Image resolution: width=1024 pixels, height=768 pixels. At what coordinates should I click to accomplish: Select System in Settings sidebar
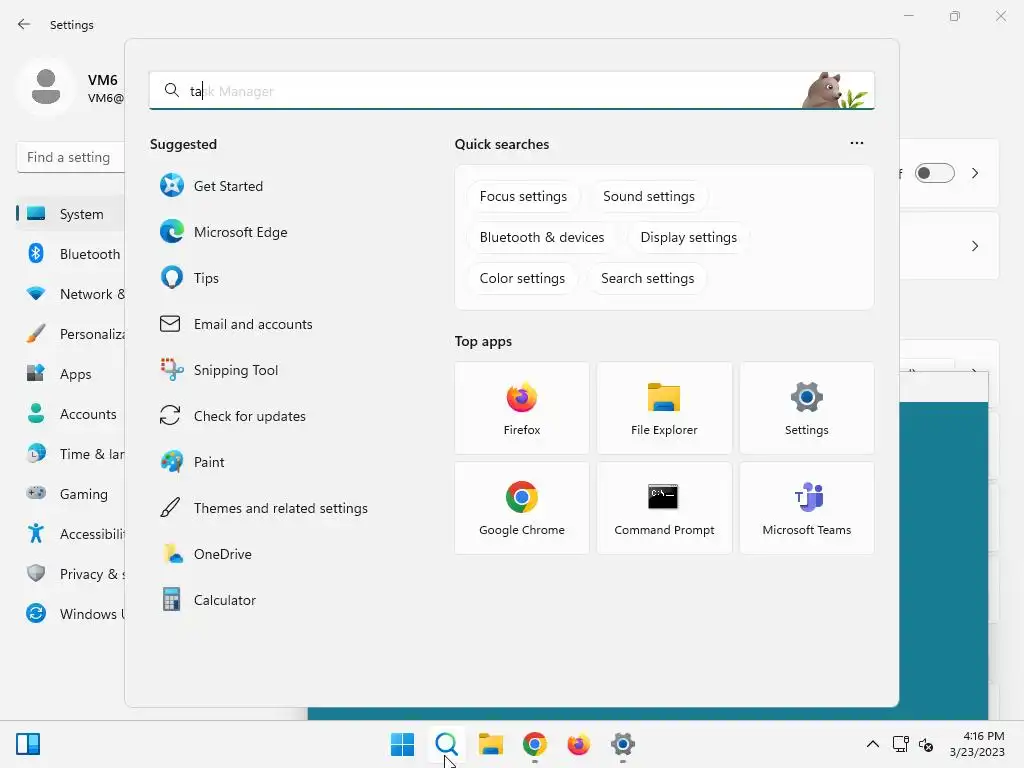pos(71,214)
